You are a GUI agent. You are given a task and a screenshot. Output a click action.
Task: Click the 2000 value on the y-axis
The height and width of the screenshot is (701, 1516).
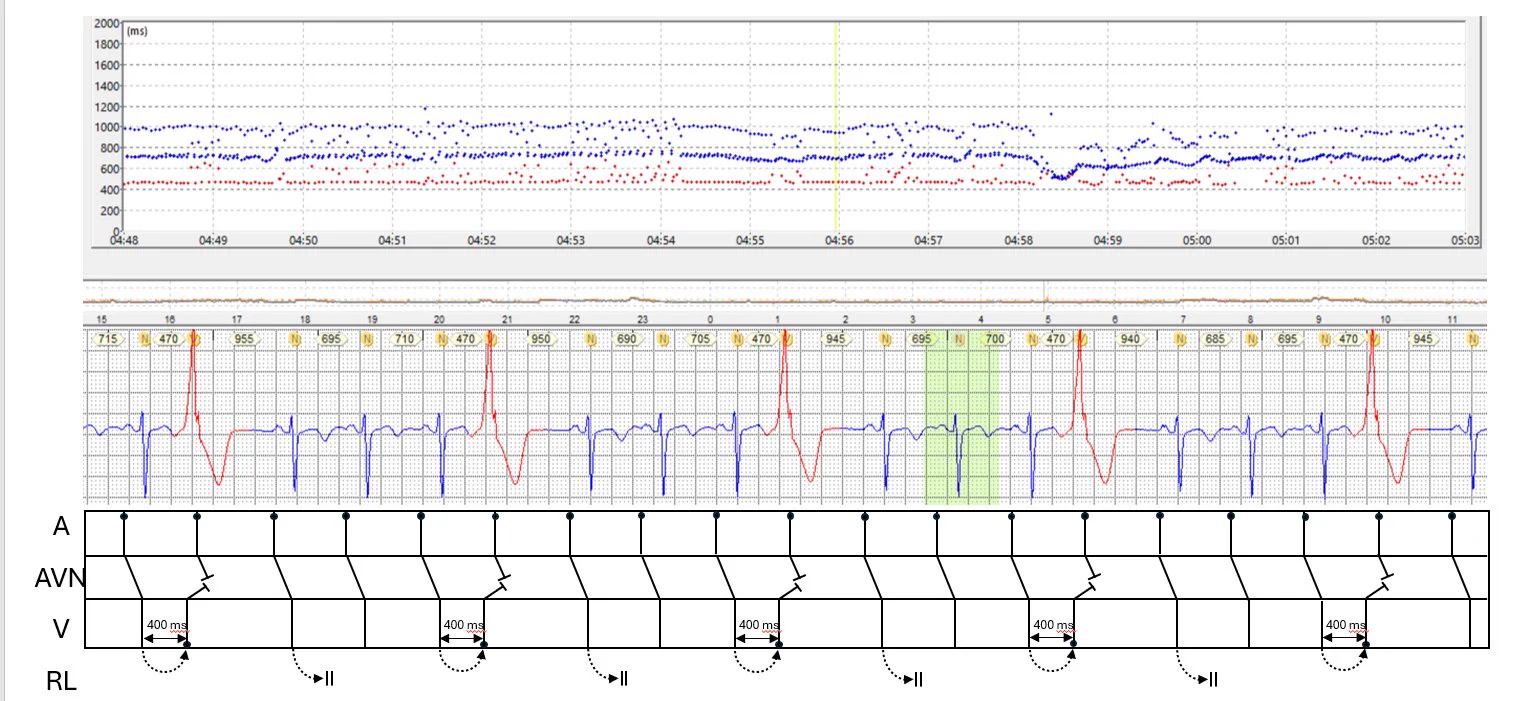[106, 23]
